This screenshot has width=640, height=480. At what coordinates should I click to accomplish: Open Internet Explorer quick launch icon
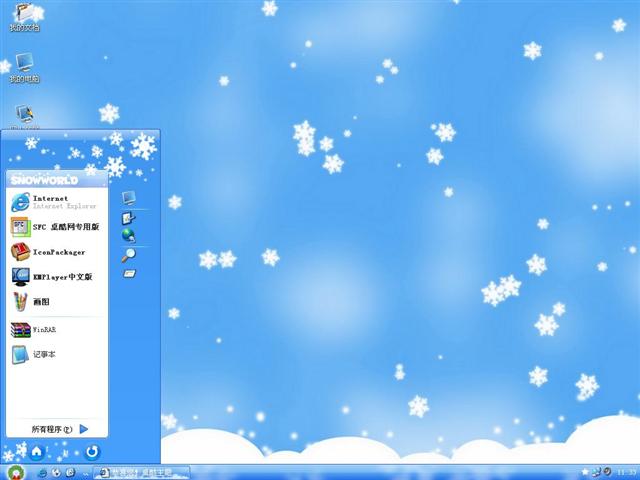[42, 473]
